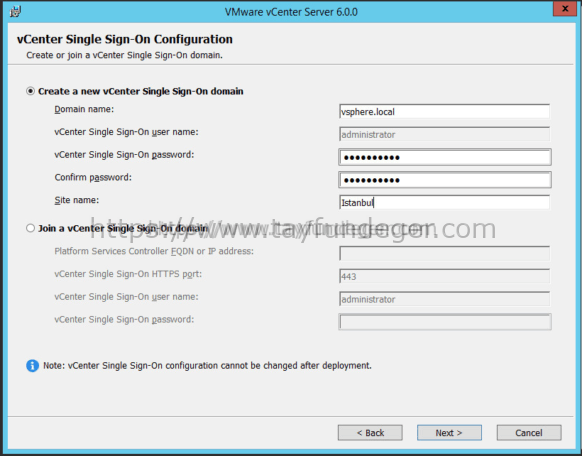Screen dimensions: 582x456
Task: Click the VMware vCenter Server 6.0.0 title
Action: [291, 12]
